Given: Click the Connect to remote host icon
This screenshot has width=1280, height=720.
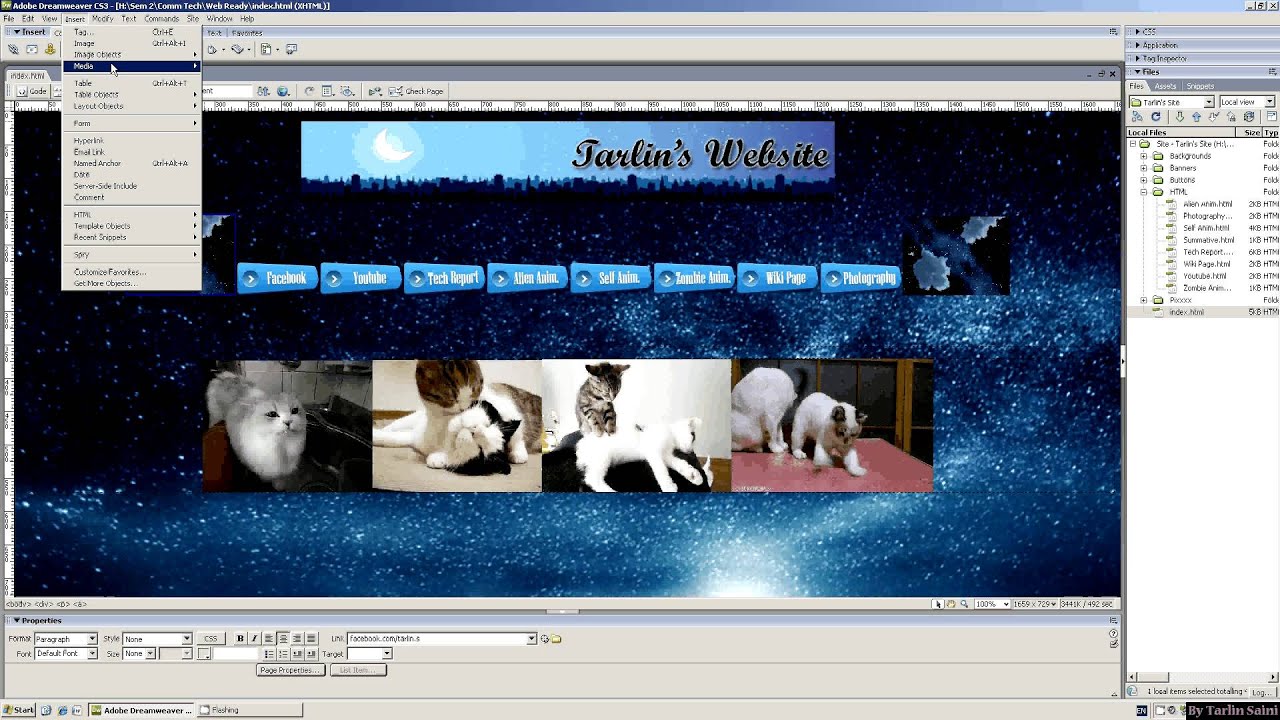Looking at the screenshot, I should coord(1137,117).
